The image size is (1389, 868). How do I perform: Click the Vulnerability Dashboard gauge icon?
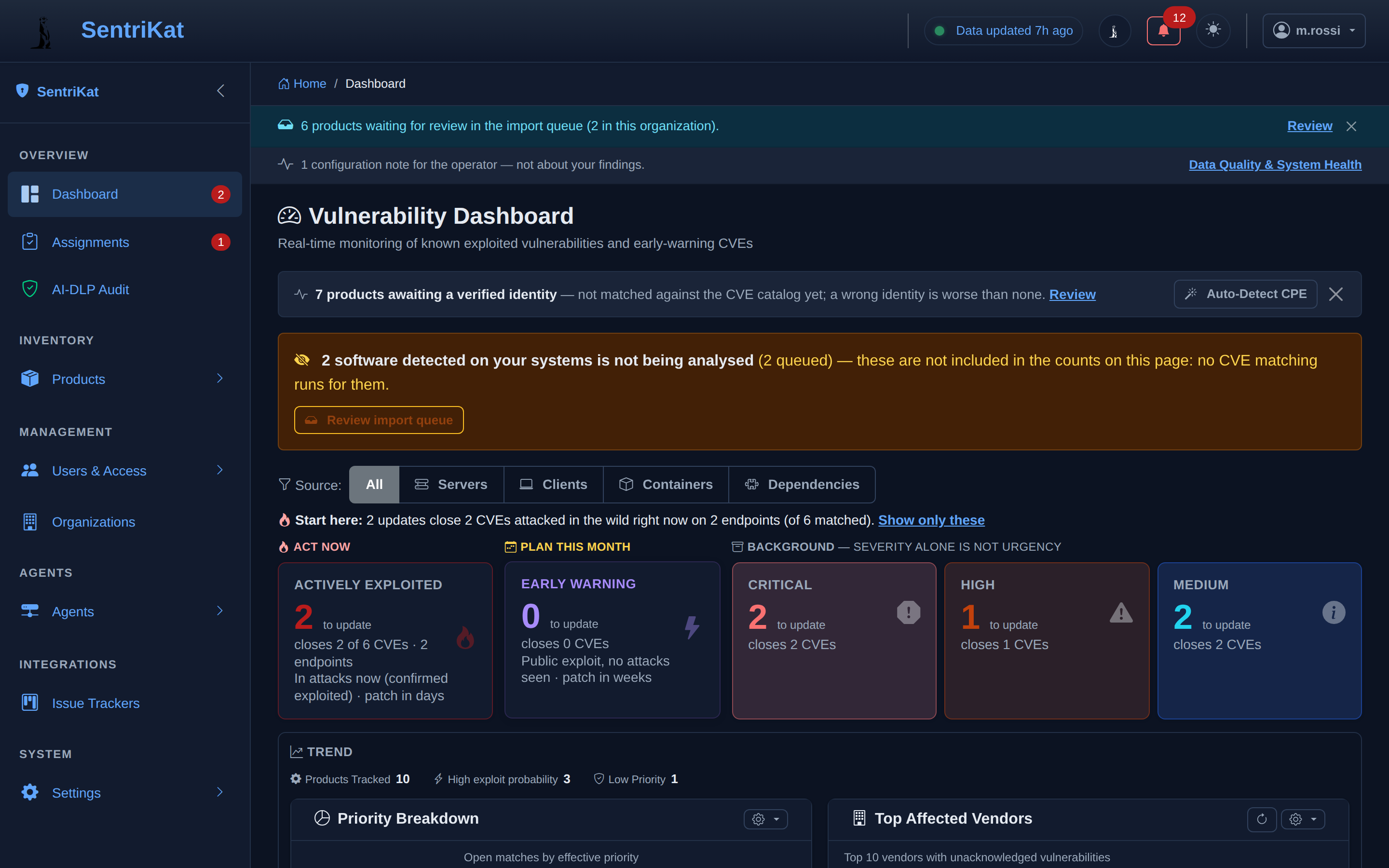(289, 216)
